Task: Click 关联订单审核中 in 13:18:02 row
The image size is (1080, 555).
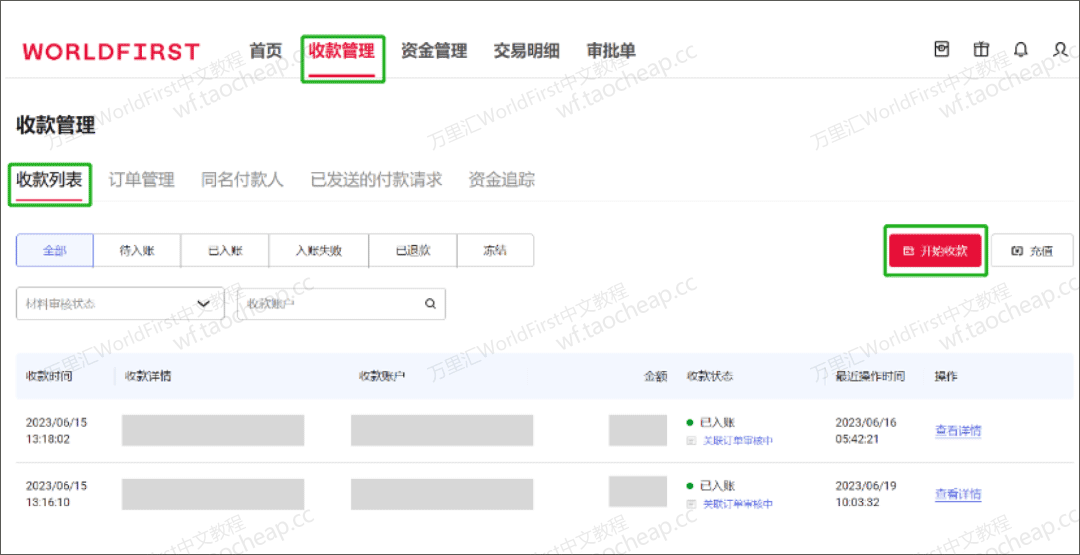Action: [x=738, y=441]
